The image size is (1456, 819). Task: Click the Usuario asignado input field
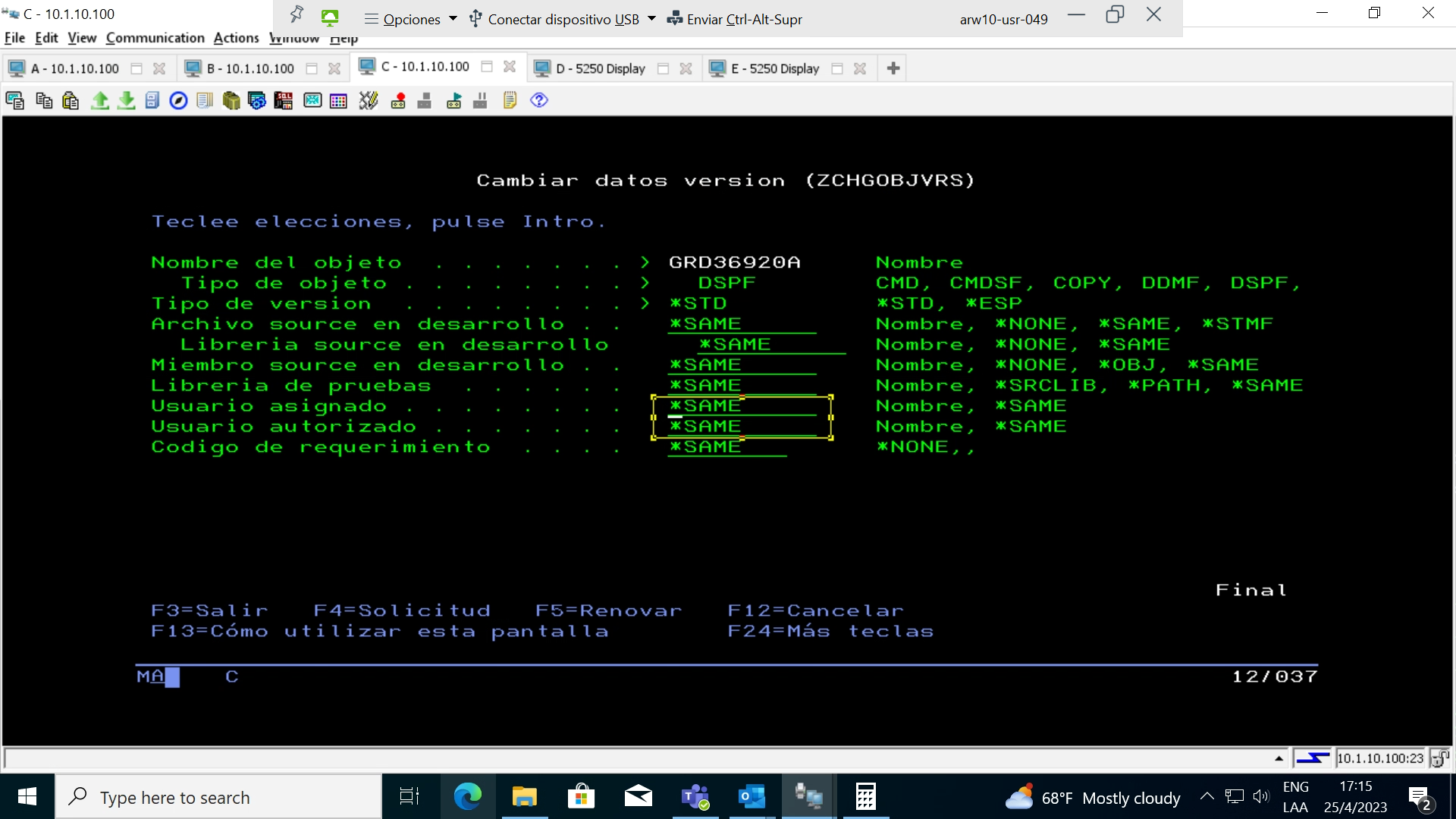point(742,406)
